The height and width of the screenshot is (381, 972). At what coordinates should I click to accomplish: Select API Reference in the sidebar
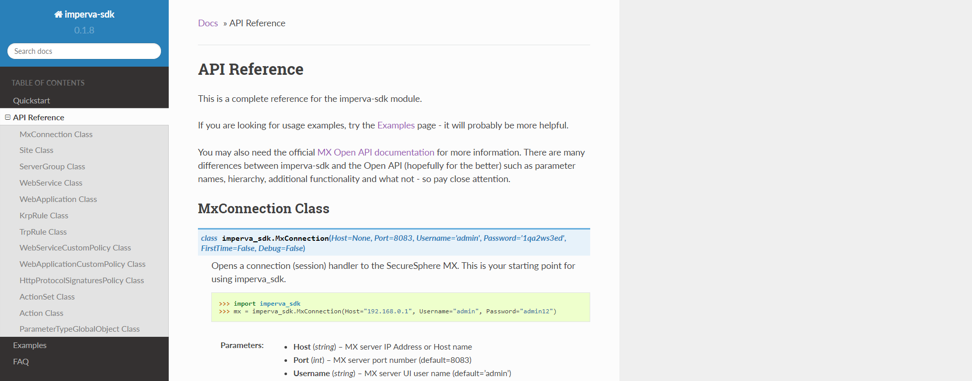click(38, 117)
